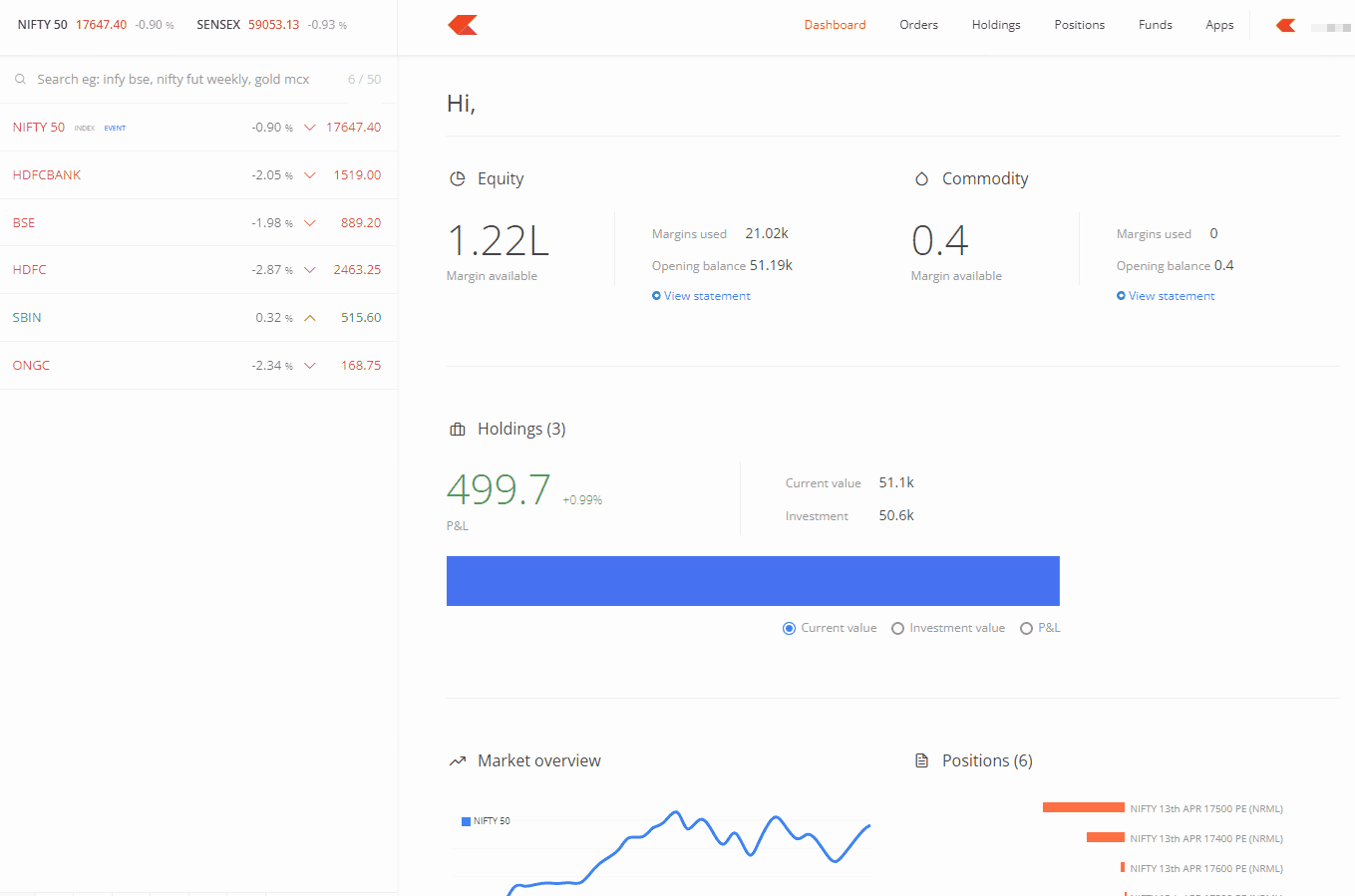Click the Kite logo in header

463,25
